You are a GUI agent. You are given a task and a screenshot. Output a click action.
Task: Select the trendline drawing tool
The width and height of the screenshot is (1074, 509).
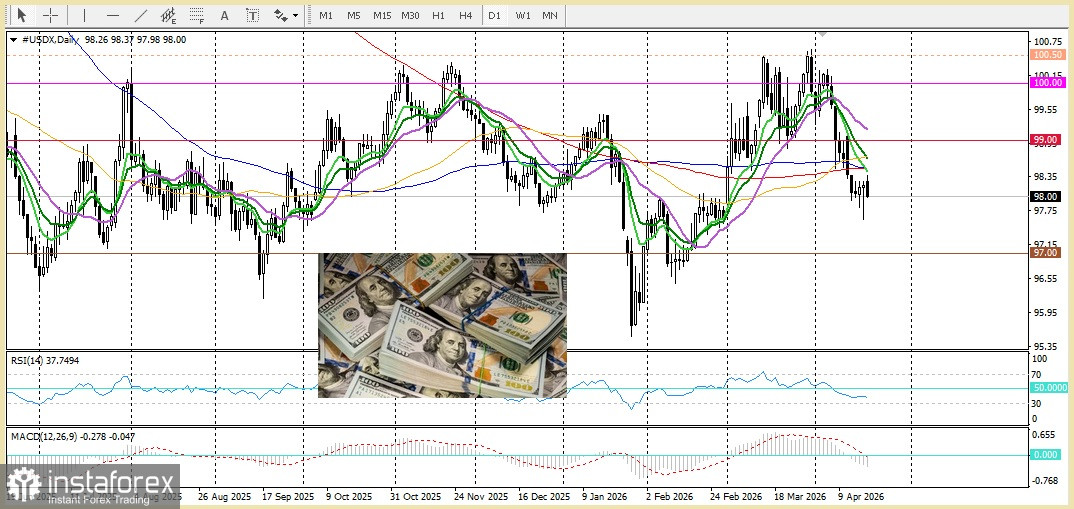(x=141, y=16)
